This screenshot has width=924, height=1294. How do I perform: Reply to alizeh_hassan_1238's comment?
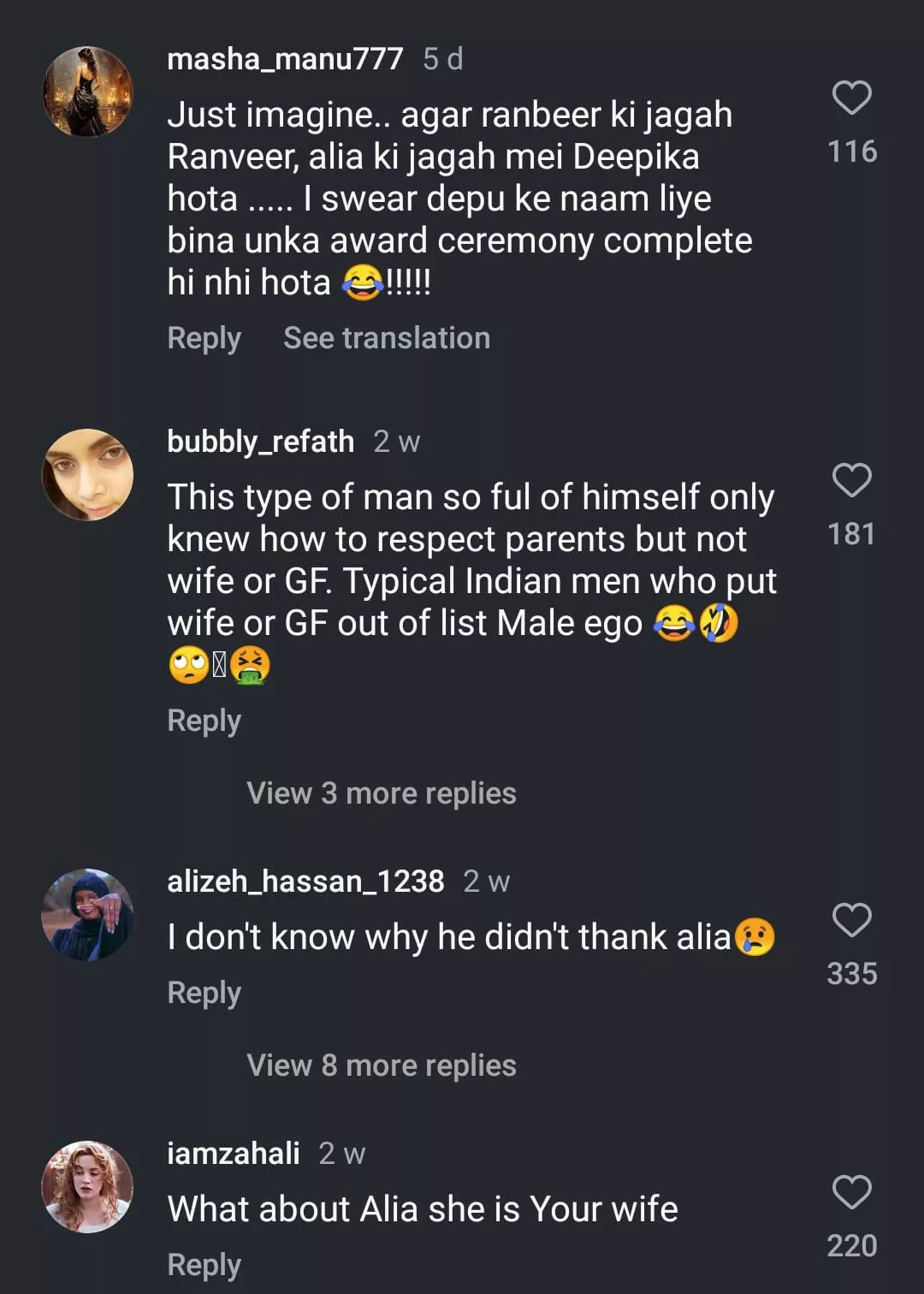(204, 993)
